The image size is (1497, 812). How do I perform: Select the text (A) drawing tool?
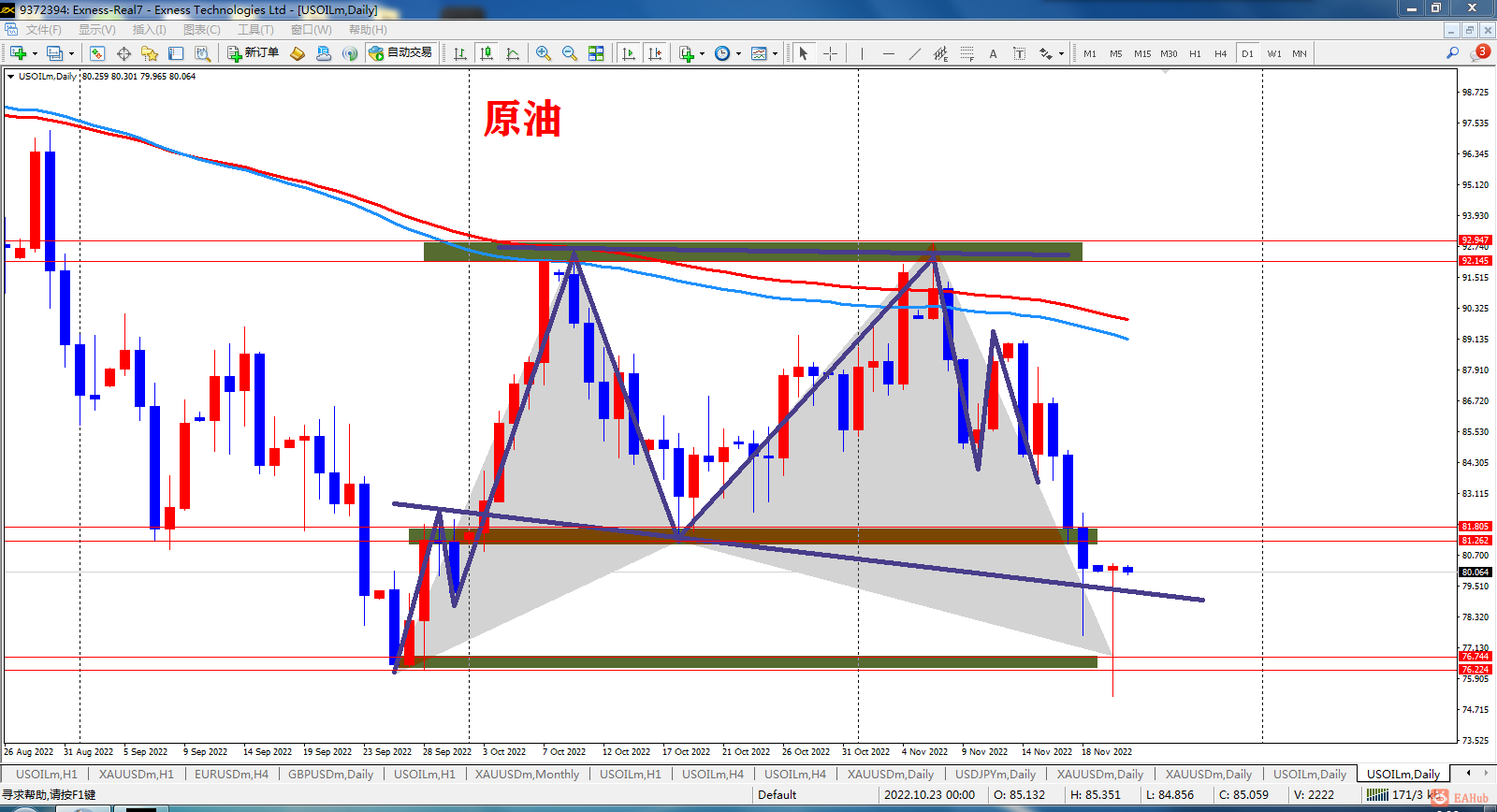point(993,53)
